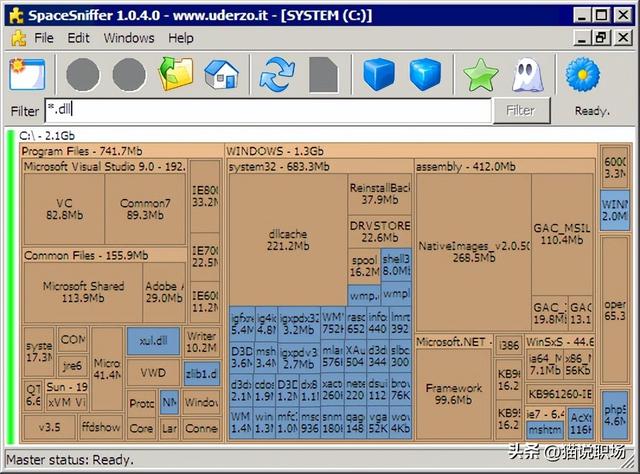Select the xul.dll file block

(152, 340)
